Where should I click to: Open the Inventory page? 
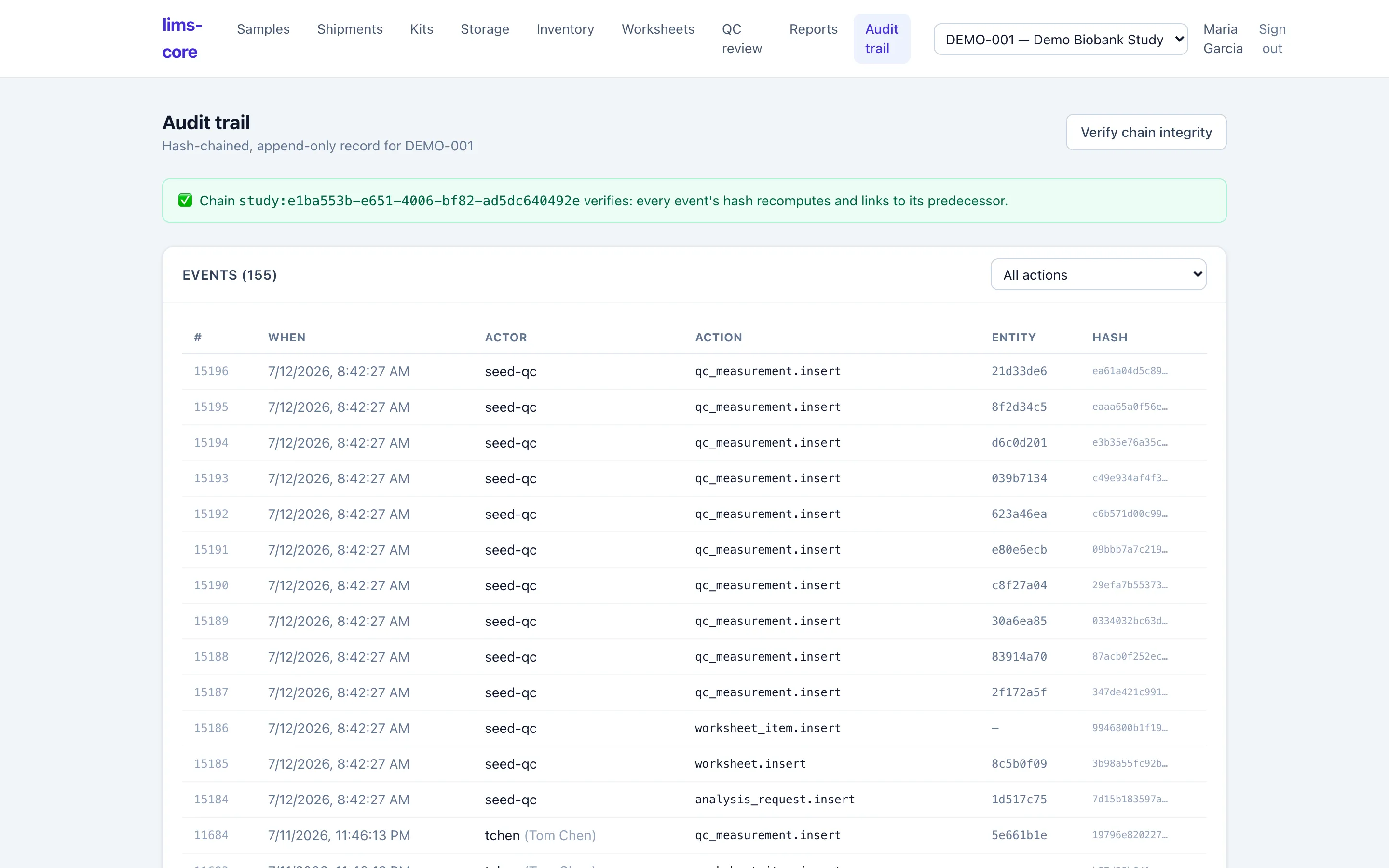[x=565, y=29]
